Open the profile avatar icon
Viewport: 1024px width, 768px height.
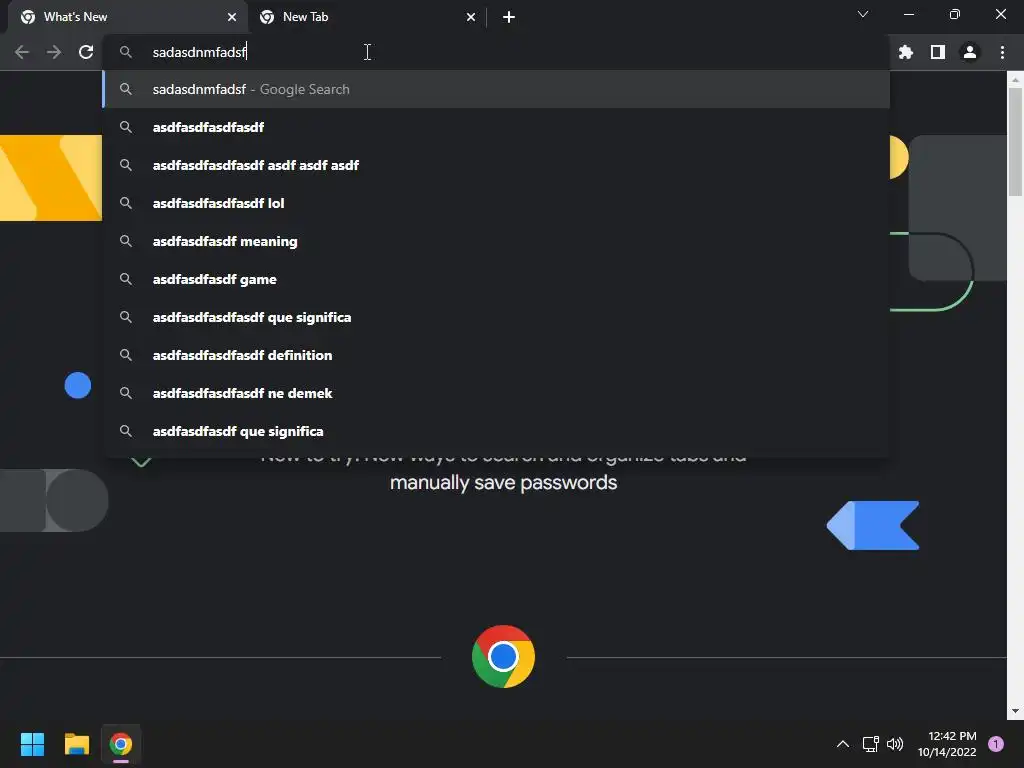pyautogui.click(x=970, y=52)
